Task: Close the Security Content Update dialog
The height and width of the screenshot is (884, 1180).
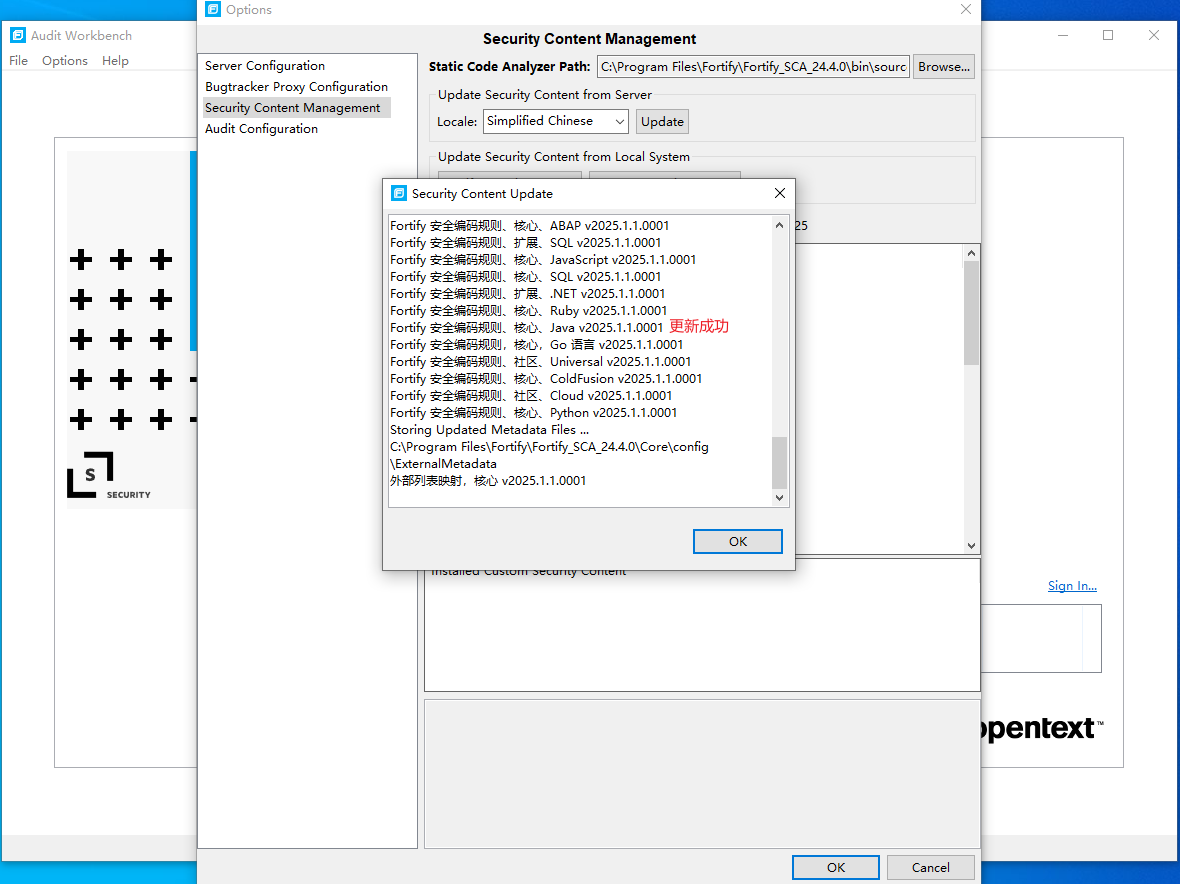Action: click(780, 193)
